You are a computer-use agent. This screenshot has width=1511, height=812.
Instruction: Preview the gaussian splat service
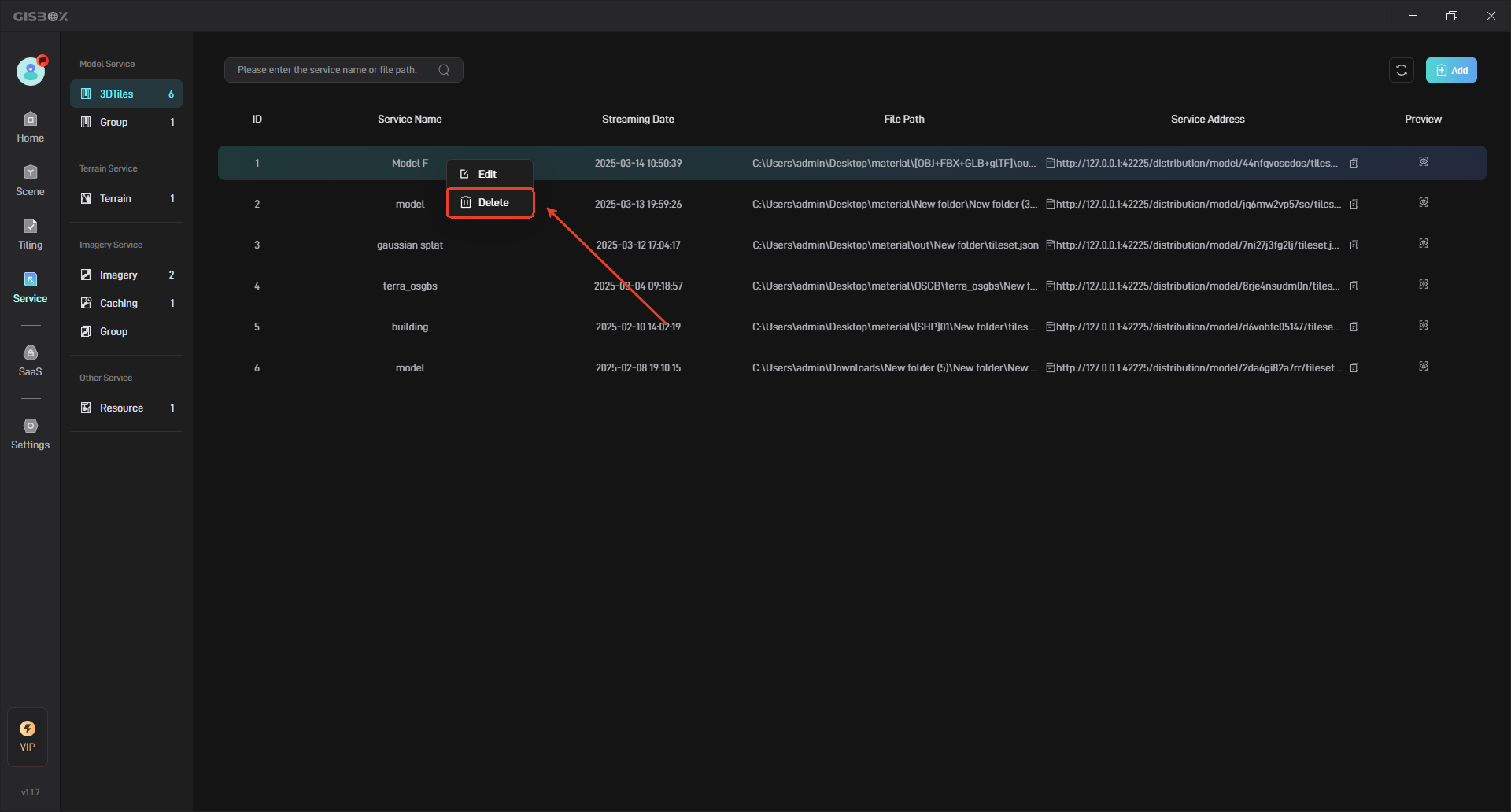tap(1424, 243)
